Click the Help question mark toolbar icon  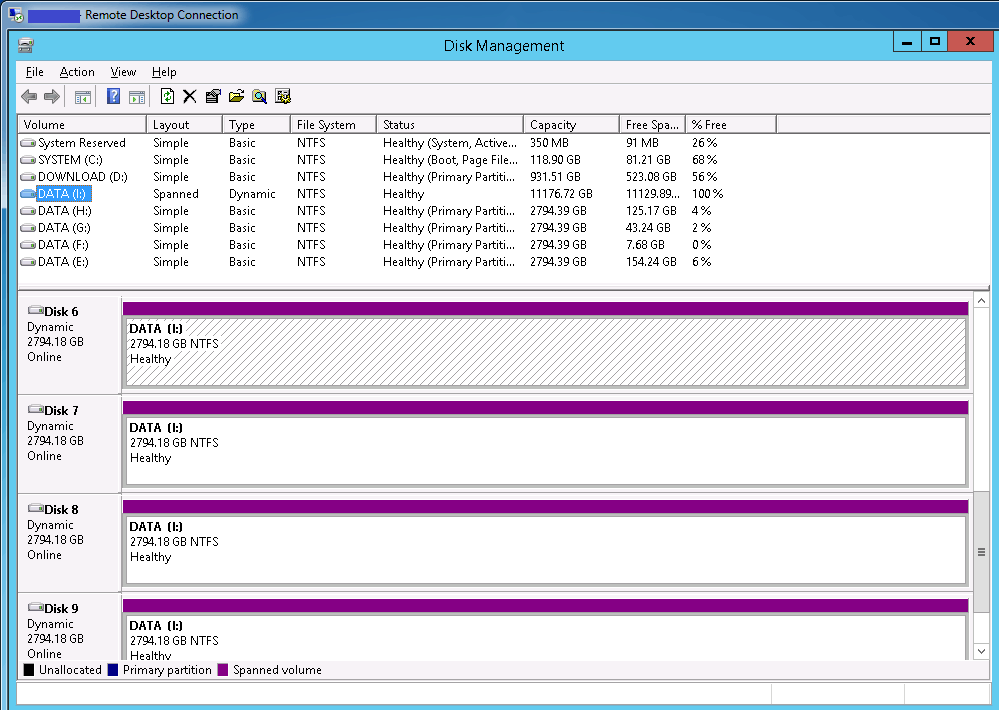pos(112,96)
